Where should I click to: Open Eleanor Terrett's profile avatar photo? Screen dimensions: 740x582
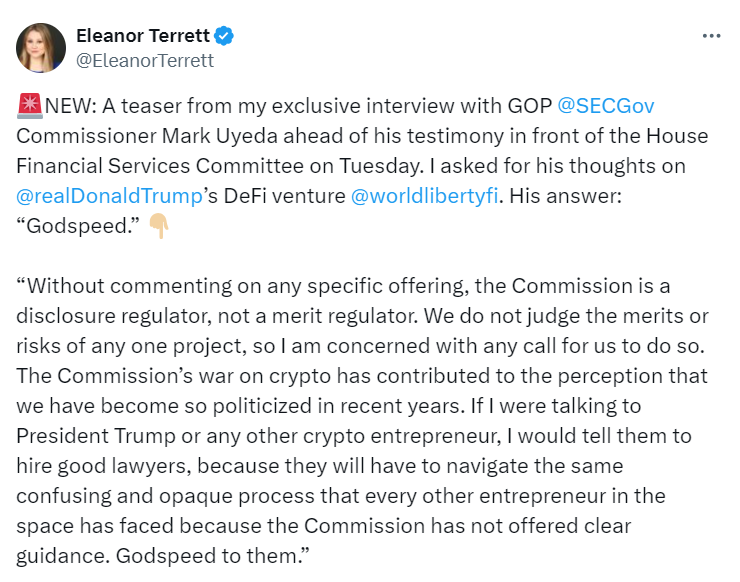40,47
